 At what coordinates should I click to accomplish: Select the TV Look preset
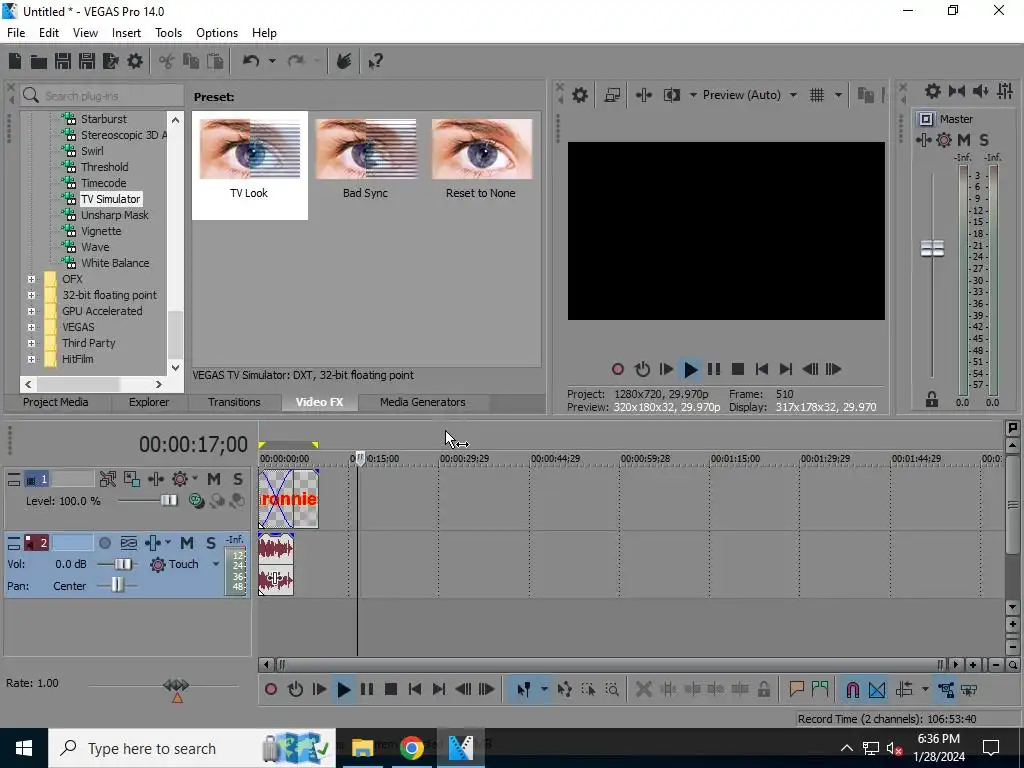[x=249, y=165]
